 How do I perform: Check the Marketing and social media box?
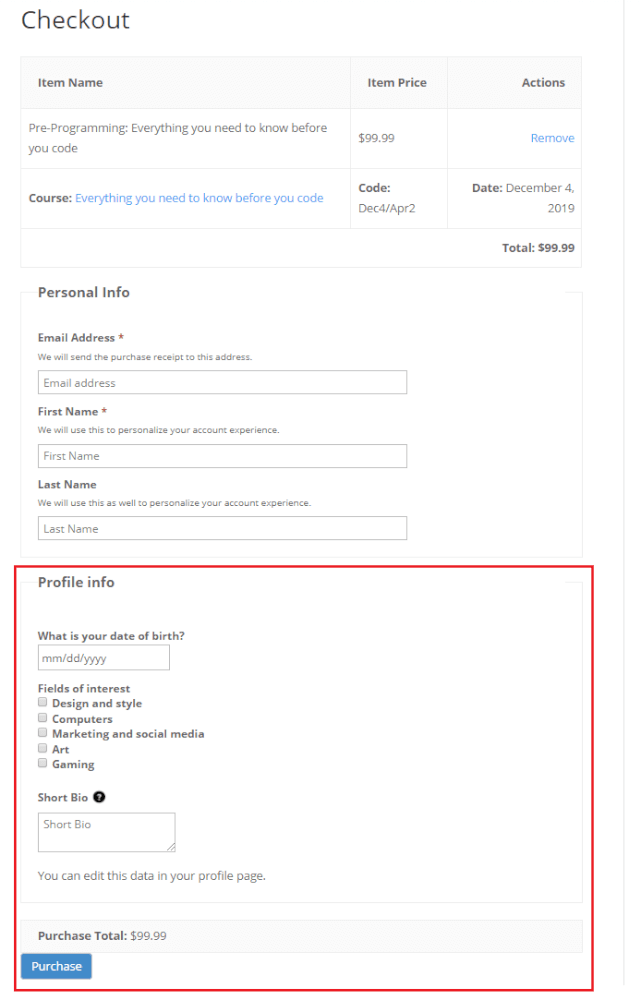(43, 733)
